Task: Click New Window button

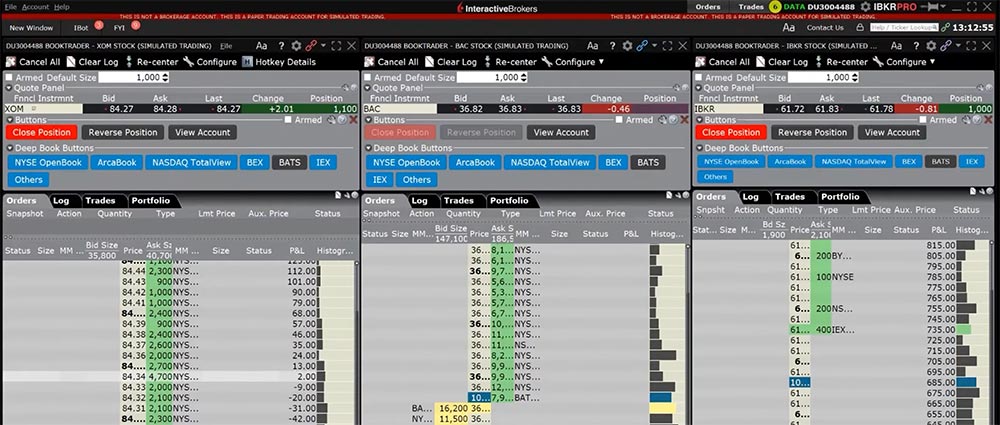Action: [x=31, y=28]
